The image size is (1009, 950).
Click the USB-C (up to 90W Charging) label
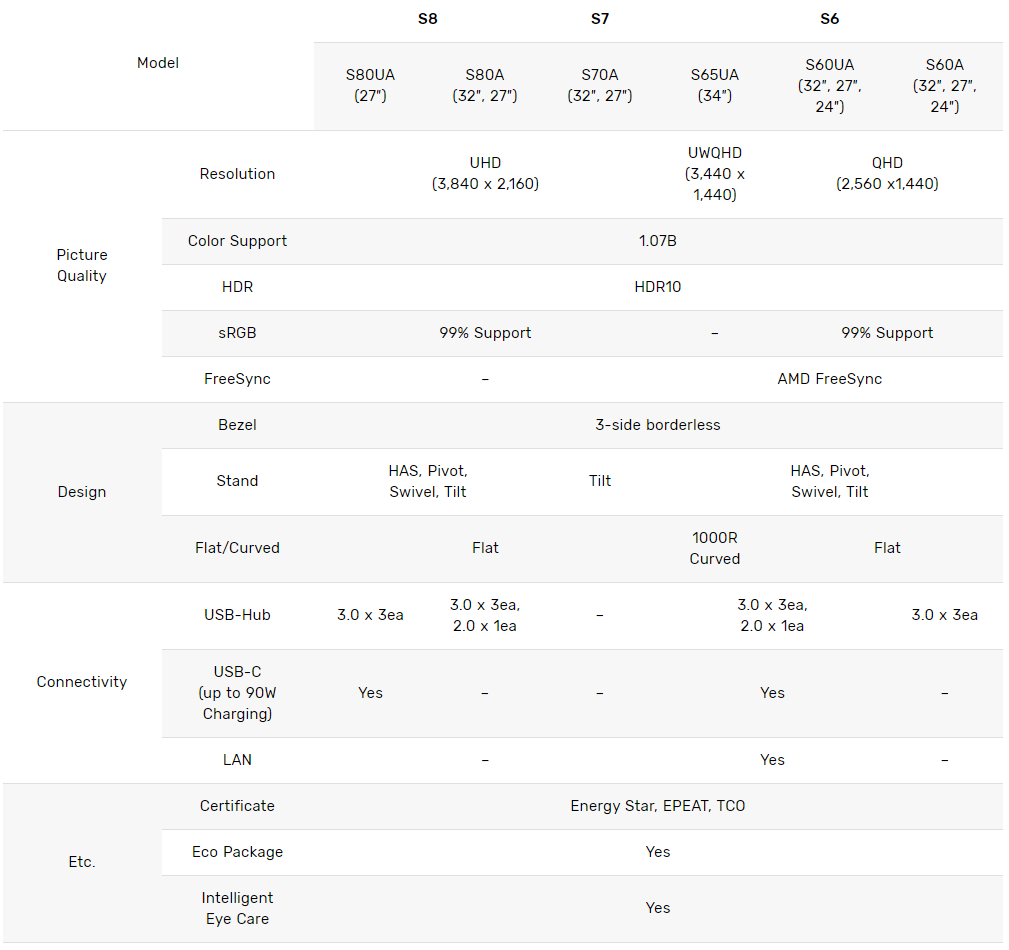click(x=237, y=693)
